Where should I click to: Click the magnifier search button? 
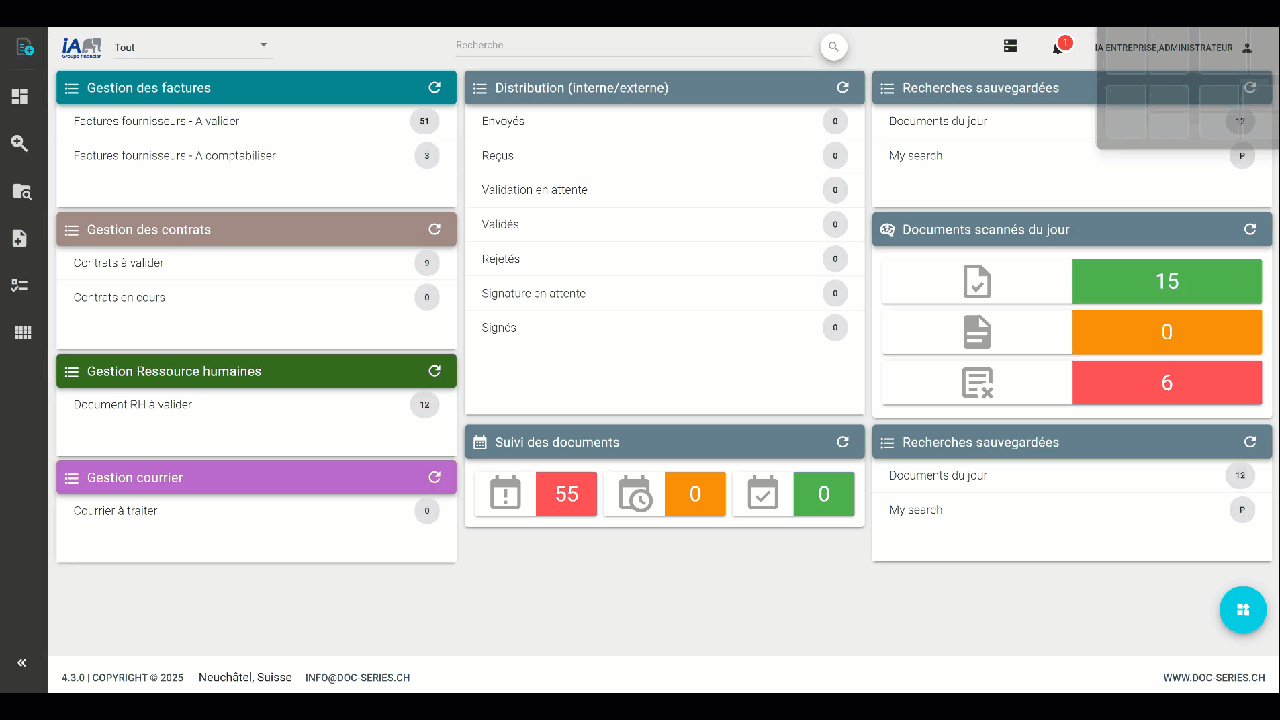(x=833, y=47)
